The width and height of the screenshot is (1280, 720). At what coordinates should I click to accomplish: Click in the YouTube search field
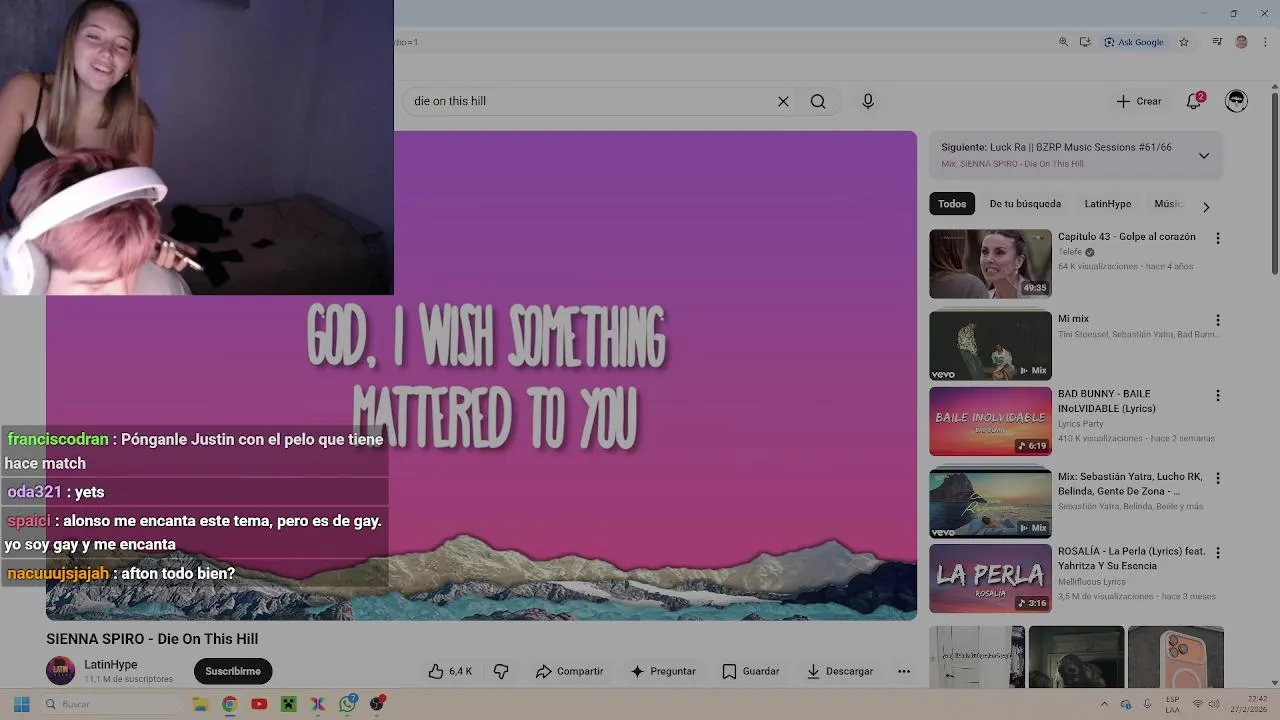(594, 101)
